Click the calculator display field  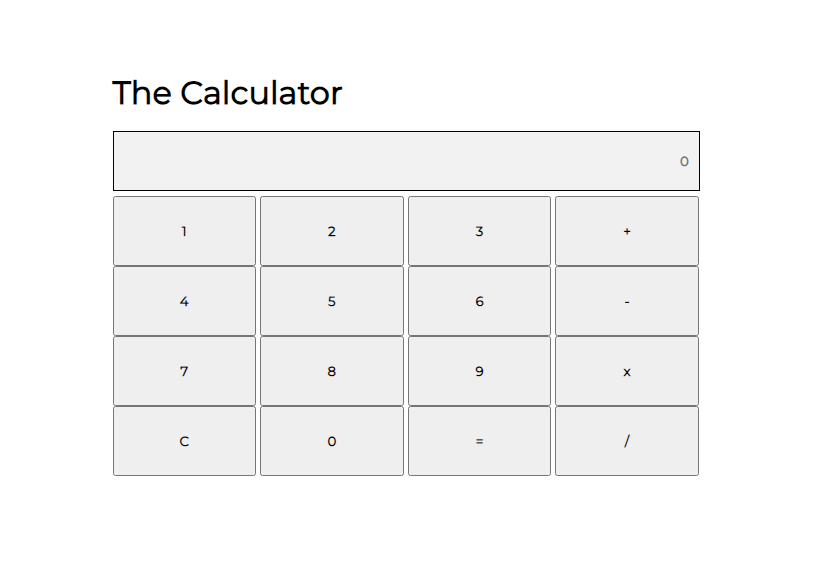pyautogui.click(x=406, y=161)
